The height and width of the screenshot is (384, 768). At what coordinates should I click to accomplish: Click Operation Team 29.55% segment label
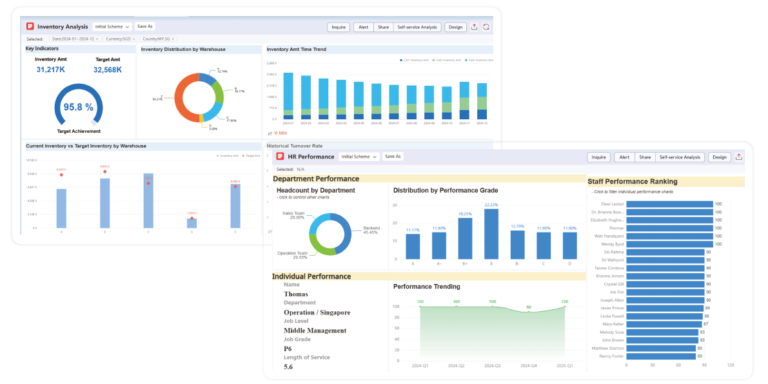point(291,255)
